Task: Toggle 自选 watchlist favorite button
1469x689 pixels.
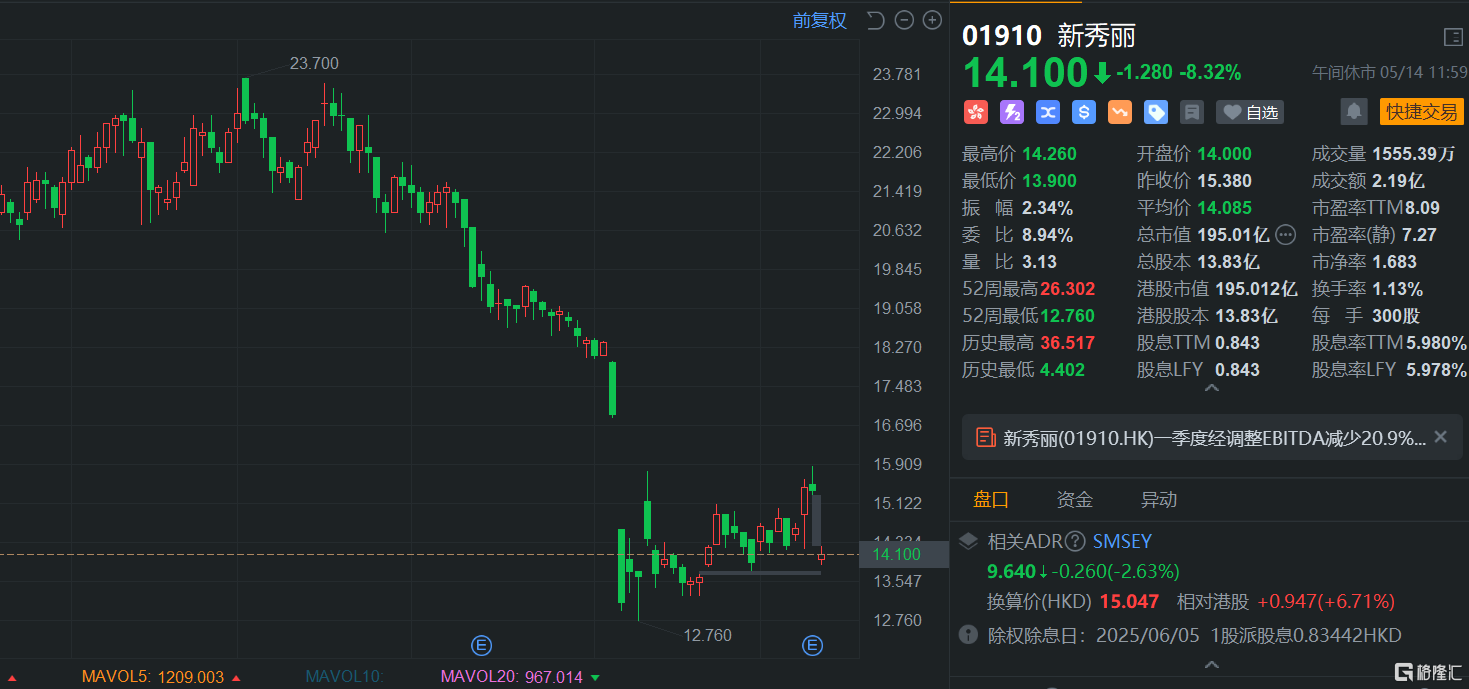Action: [x=1250, y=112]
